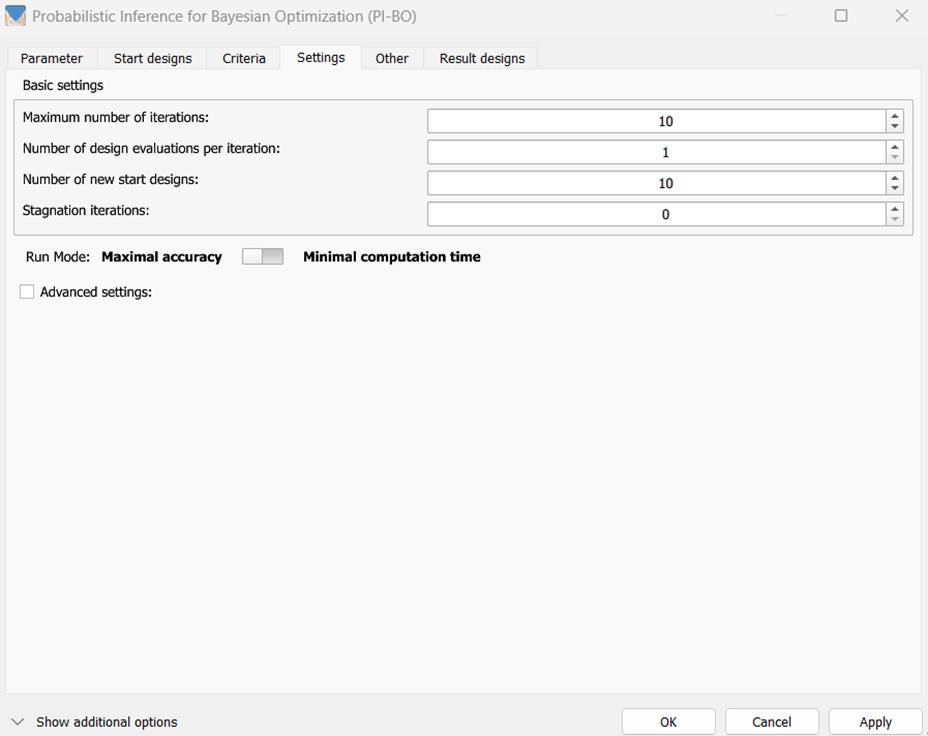Switch to the Parameter tab
Screen dimensions: 928x736
click(x=52, y=58)
